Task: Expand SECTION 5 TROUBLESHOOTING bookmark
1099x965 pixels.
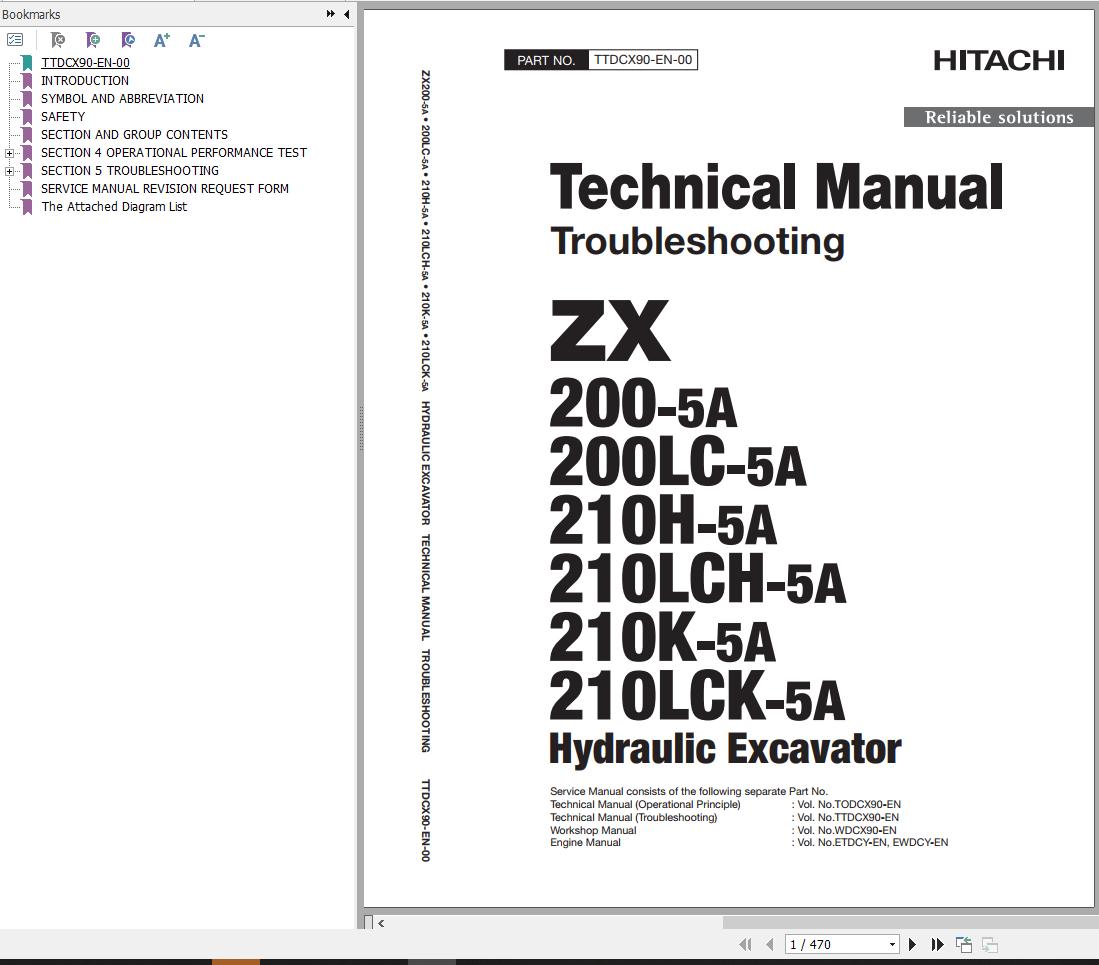Action: [9, 171]
